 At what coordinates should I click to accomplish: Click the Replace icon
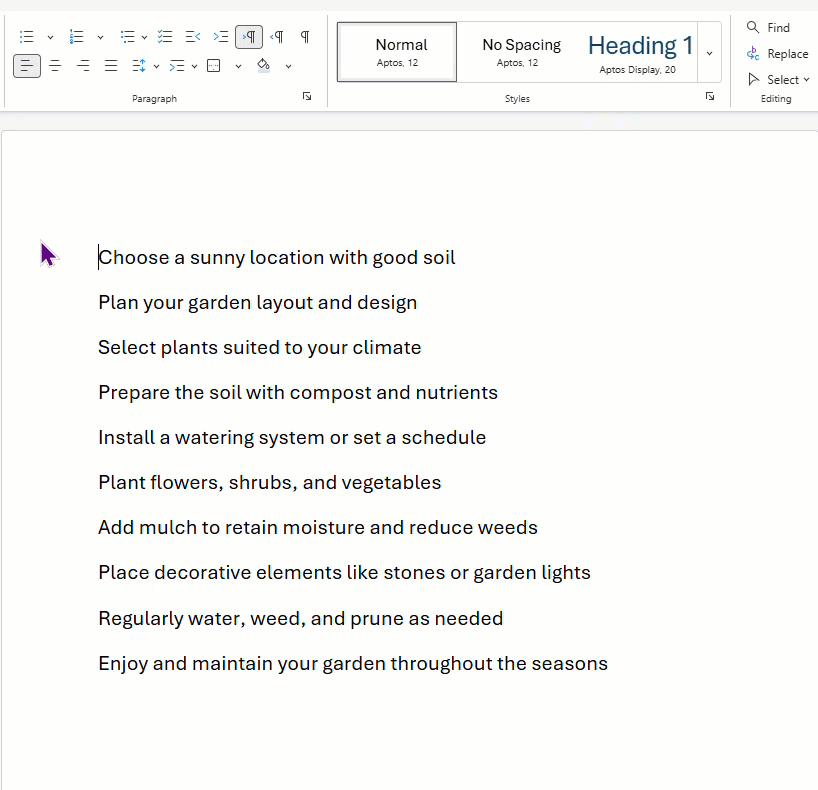[x=753, y=54]
